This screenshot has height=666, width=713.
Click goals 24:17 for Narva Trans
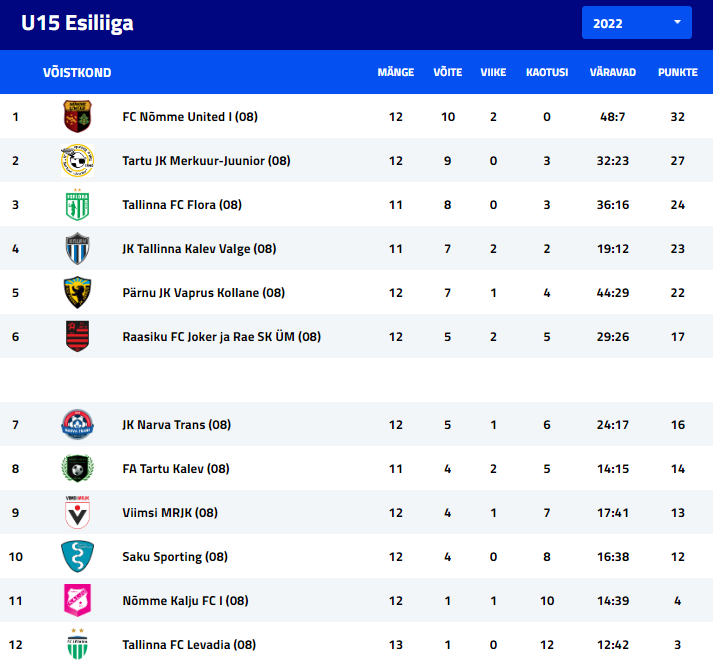pyautogui.click(x=613, y=425)
